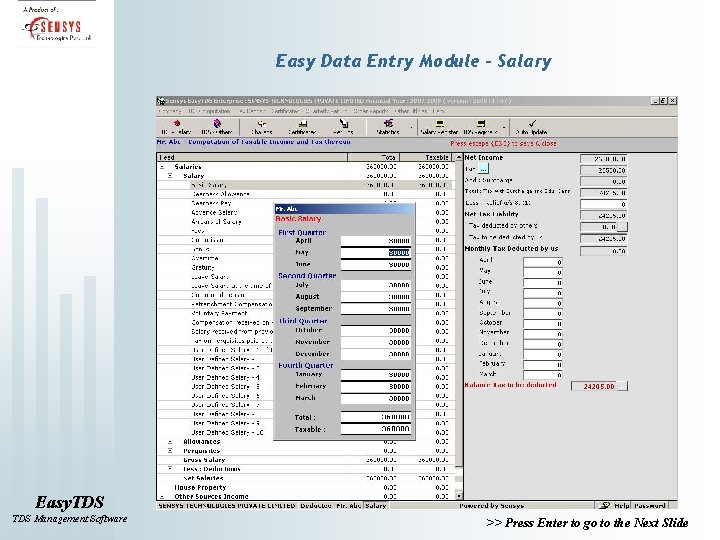Click the scroll up arrow of head list
The height and width of the screenshot is (540, 720).
458,158
